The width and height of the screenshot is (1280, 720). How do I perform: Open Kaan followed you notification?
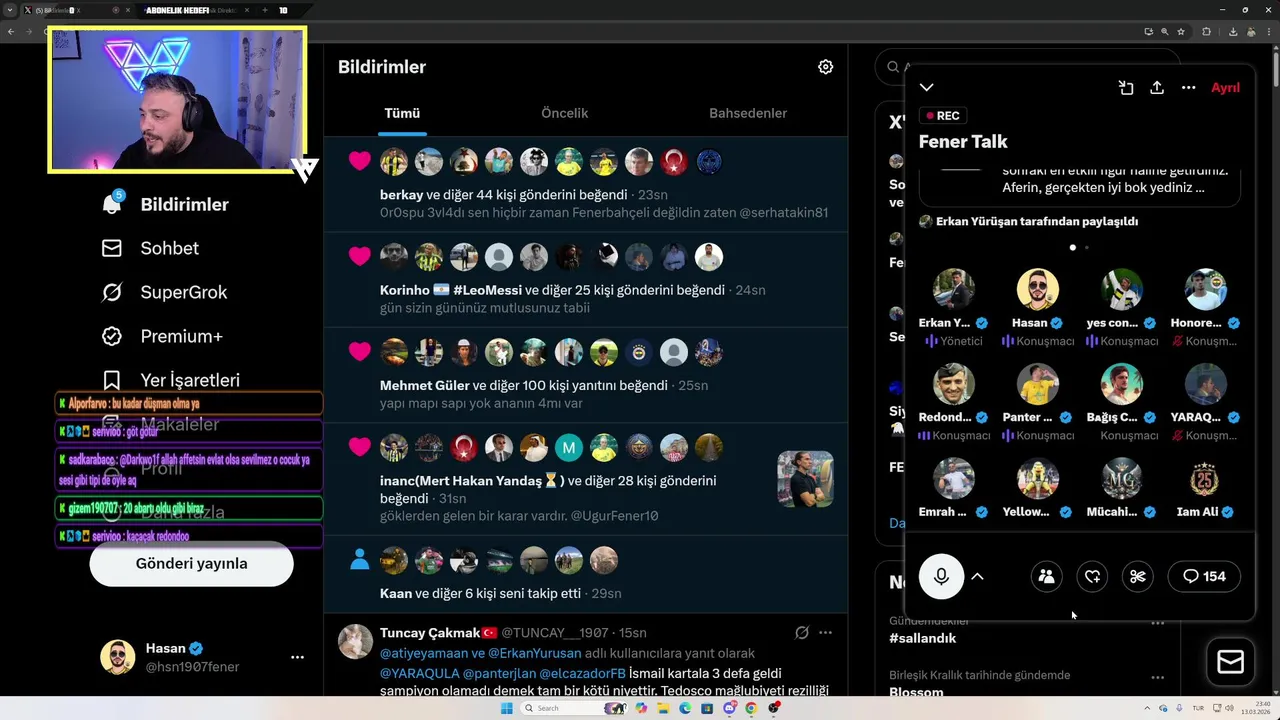585,574
